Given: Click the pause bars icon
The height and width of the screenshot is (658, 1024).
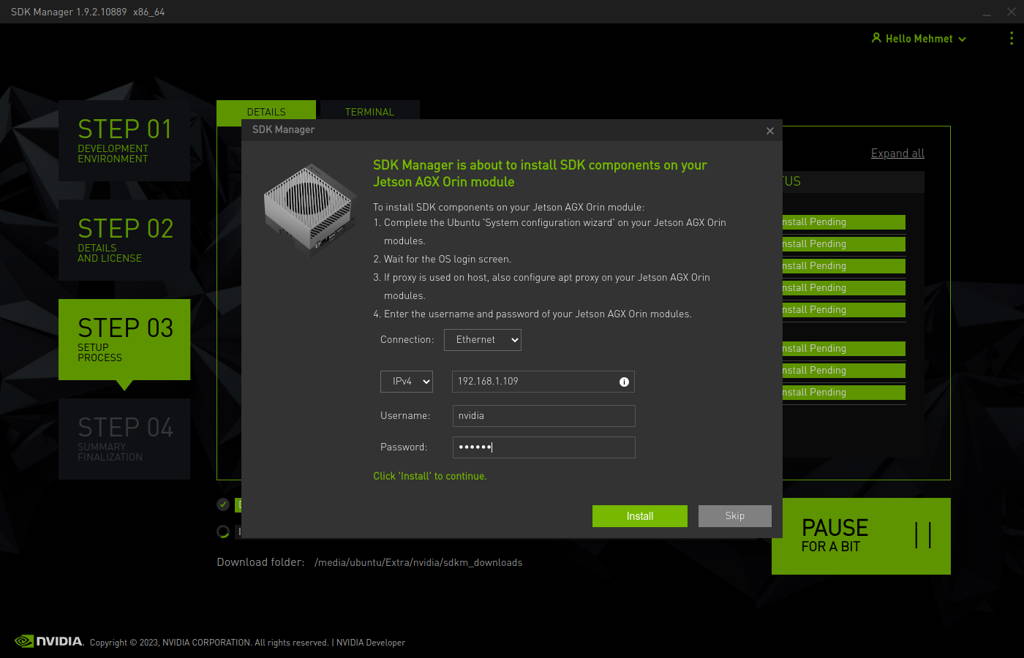Looking at the screenshot, I should pos(923,535).
